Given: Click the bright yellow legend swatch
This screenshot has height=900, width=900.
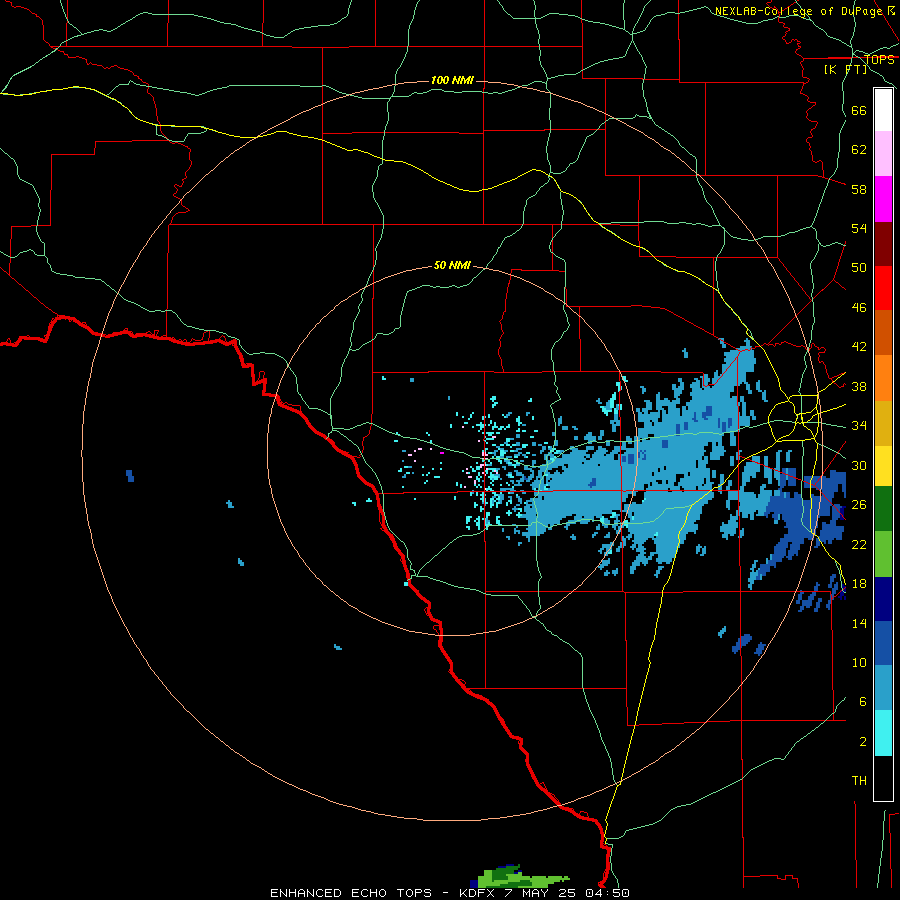Looking at the screenshot, I should click(x=883, y=466).
